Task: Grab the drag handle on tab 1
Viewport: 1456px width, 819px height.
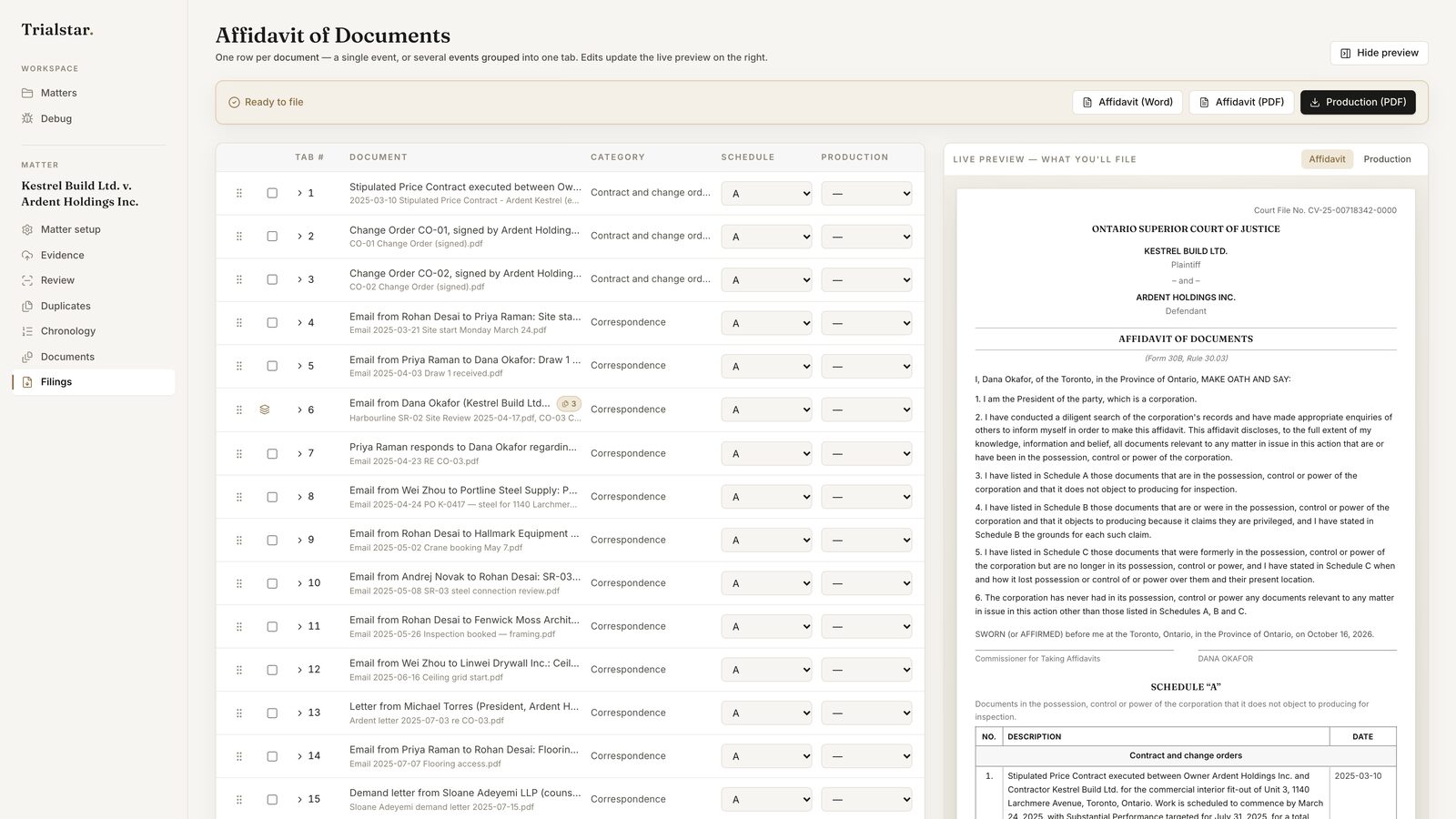Action: point(239,193)
